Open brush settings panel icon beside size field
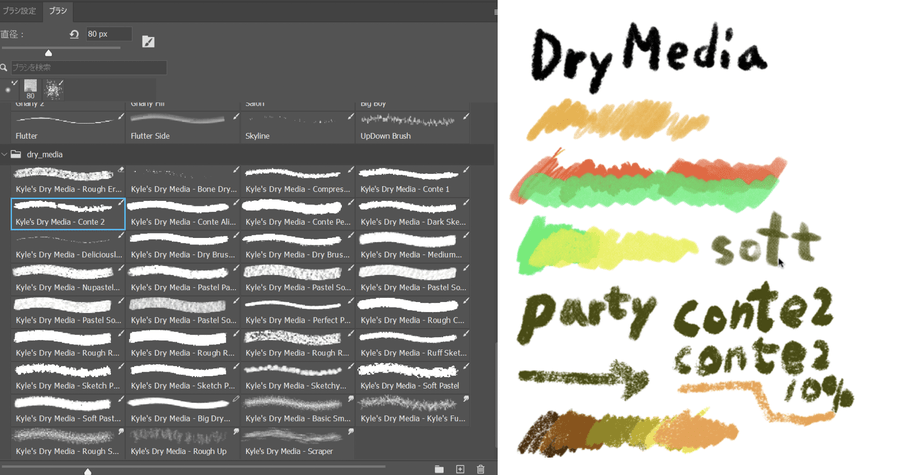 coord(148,41)
